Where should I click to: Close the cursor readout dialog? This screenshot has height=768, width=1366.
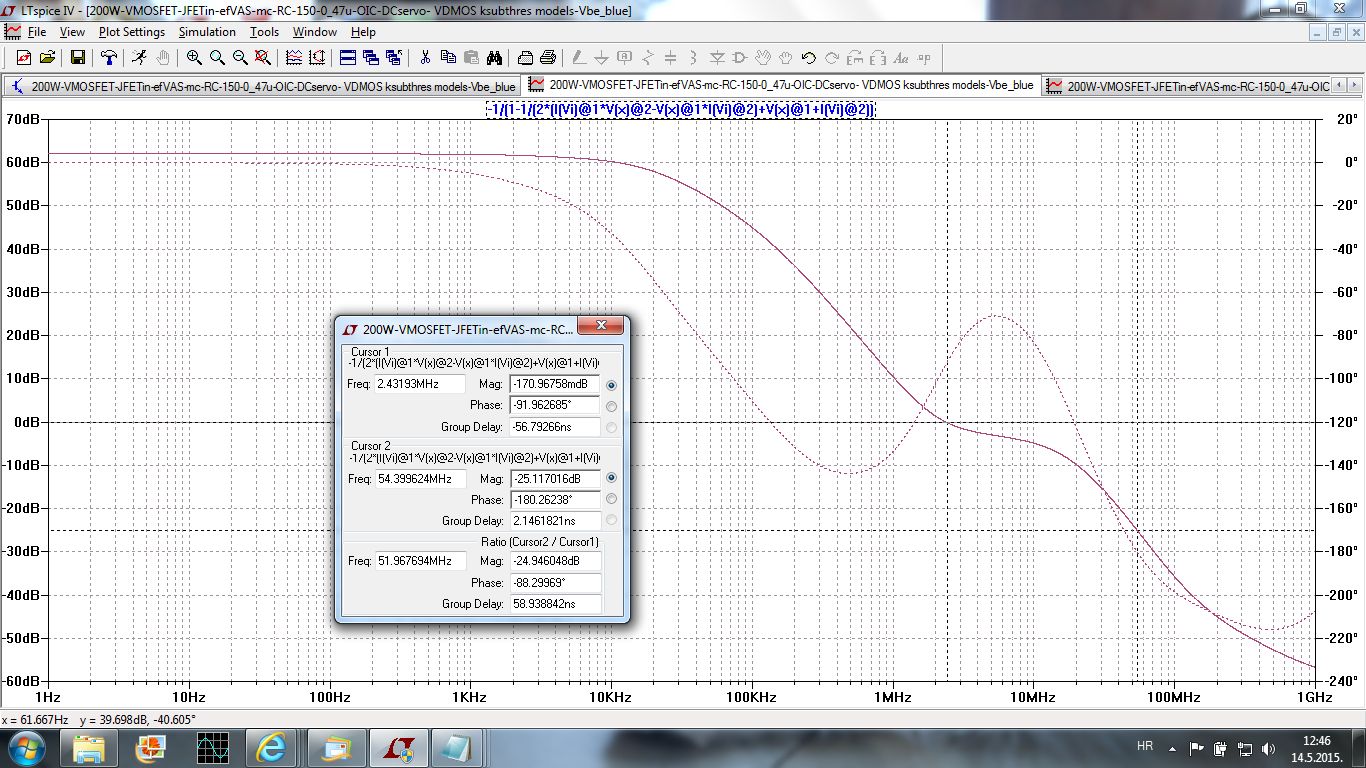602,327
